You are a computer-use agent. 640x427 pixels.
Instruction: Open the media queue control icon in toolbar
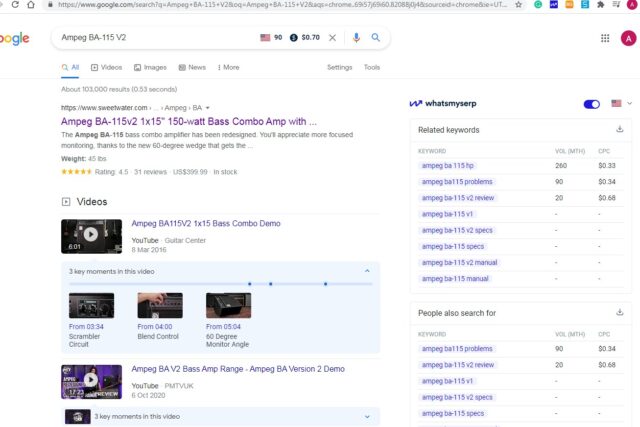click(616, 4)
